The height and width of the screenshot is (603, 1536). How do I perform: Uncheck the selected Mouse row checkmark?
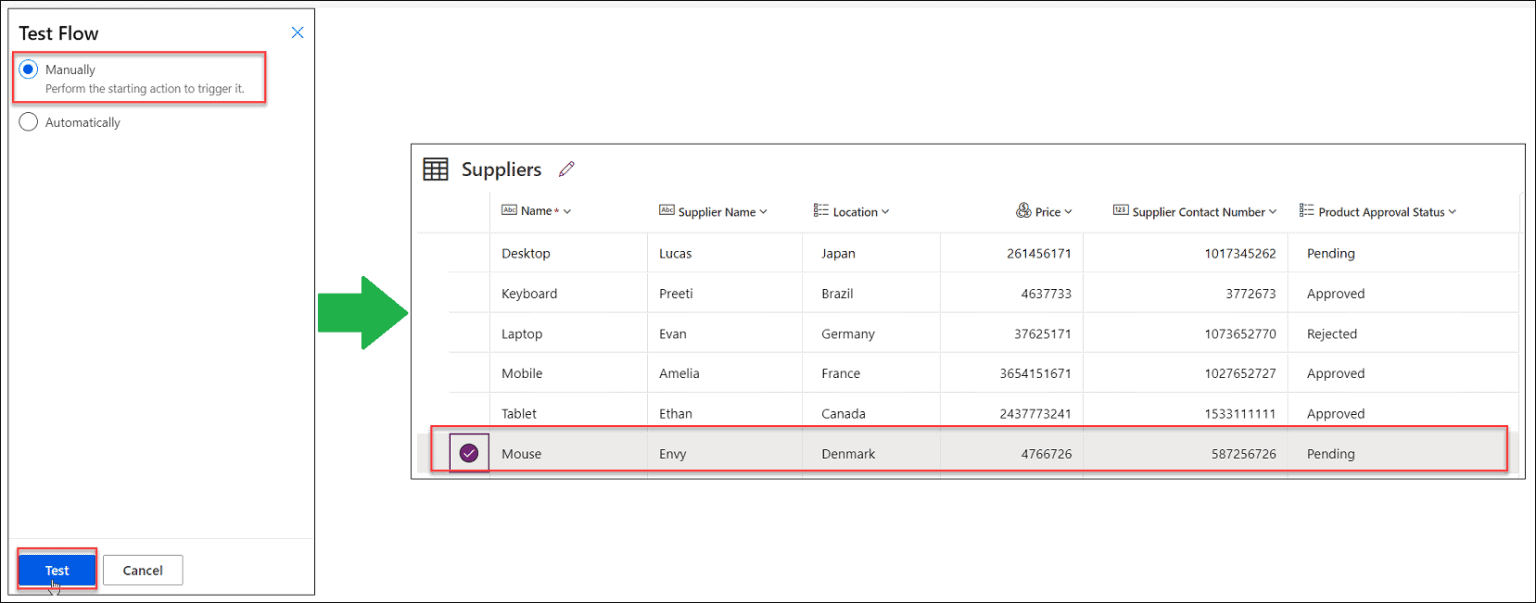click(x=469, y=454)
